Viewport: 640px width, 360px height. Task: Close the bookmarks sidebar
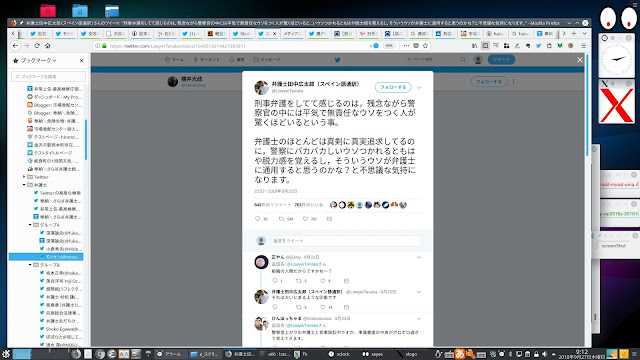tap(82, 60)
